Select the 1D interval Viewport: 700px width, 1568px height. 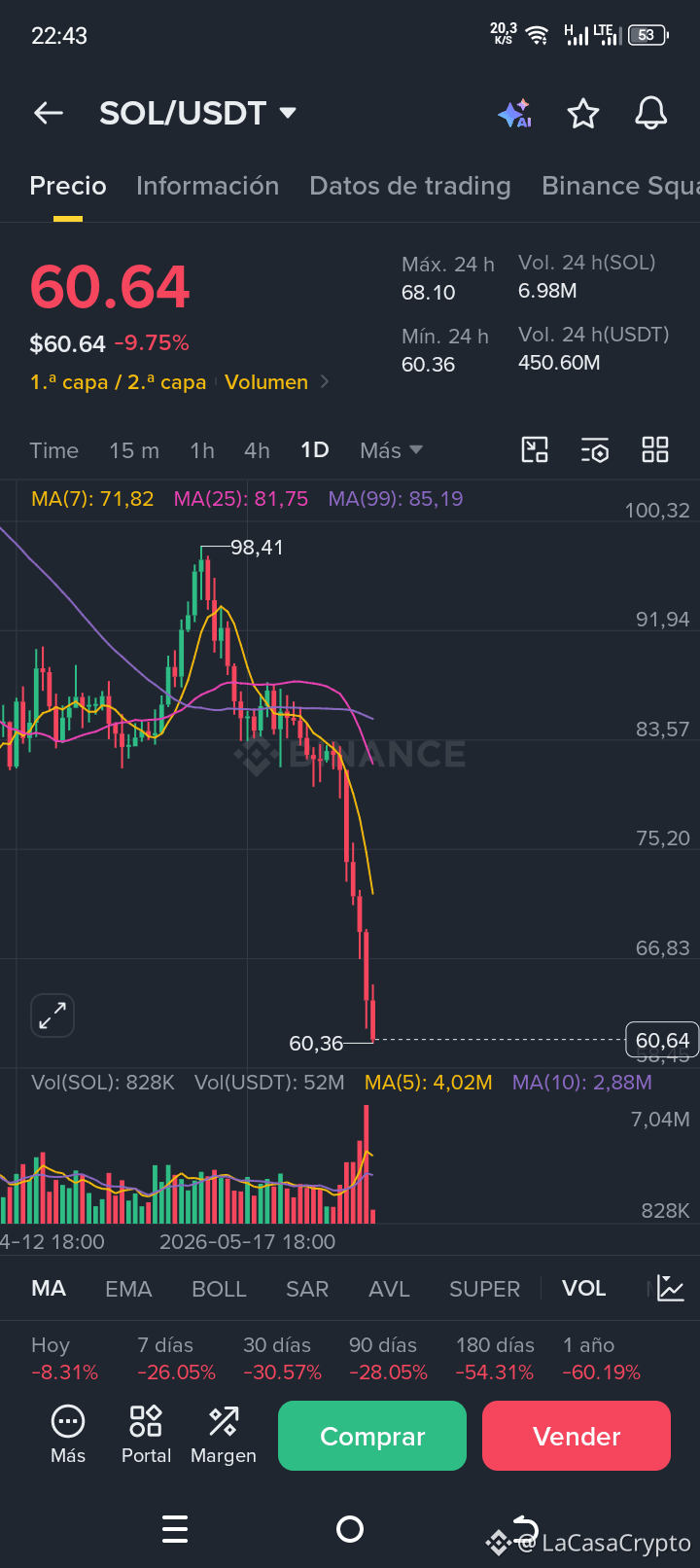[315, 450]
